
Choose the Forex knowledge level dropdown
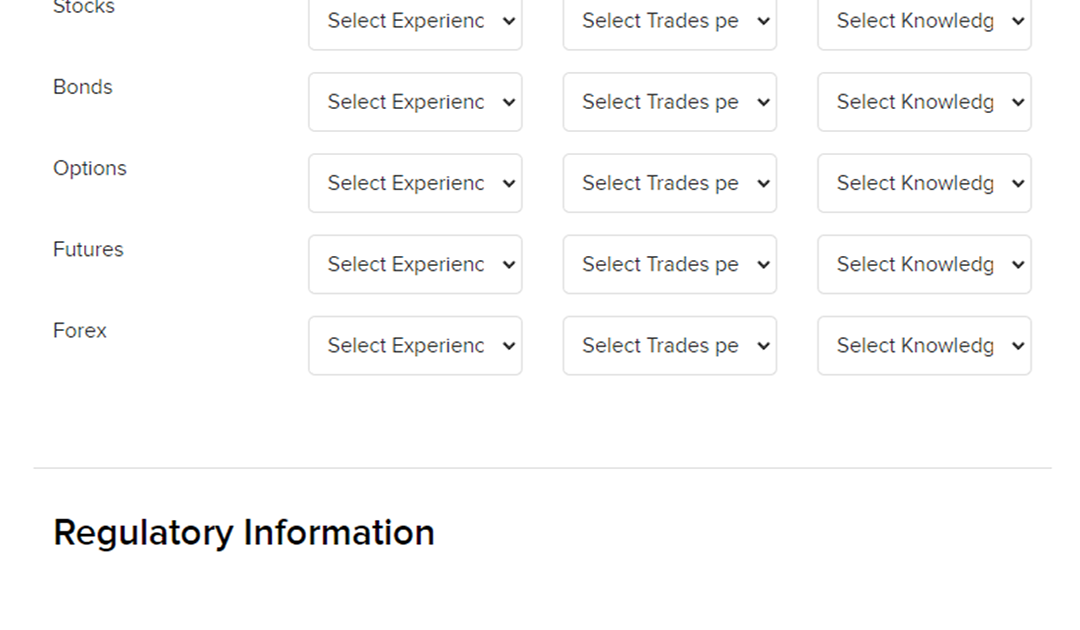(924, 345)
